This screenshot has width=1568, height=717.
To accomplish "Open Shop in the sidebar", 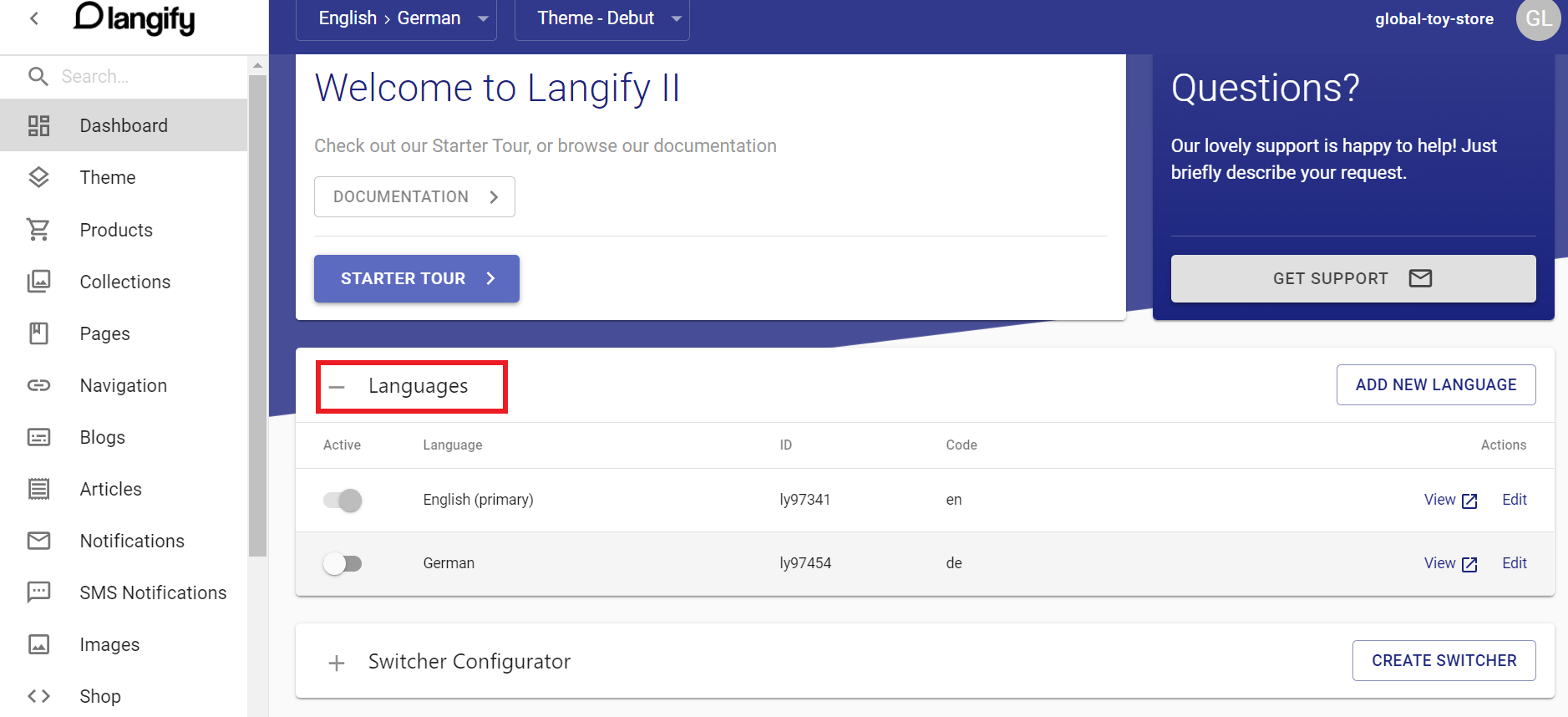I will [x=124, y=696].
